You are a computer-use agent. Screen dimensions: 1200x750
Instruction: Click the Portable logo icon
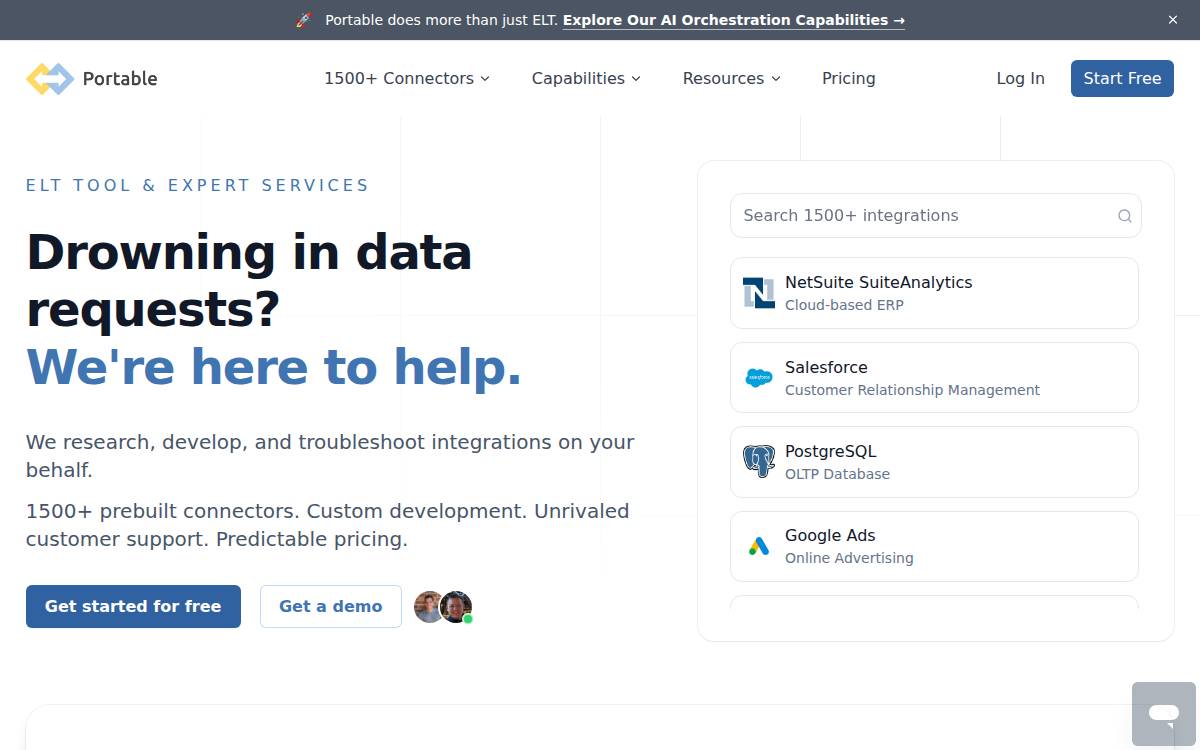point(50,79)
